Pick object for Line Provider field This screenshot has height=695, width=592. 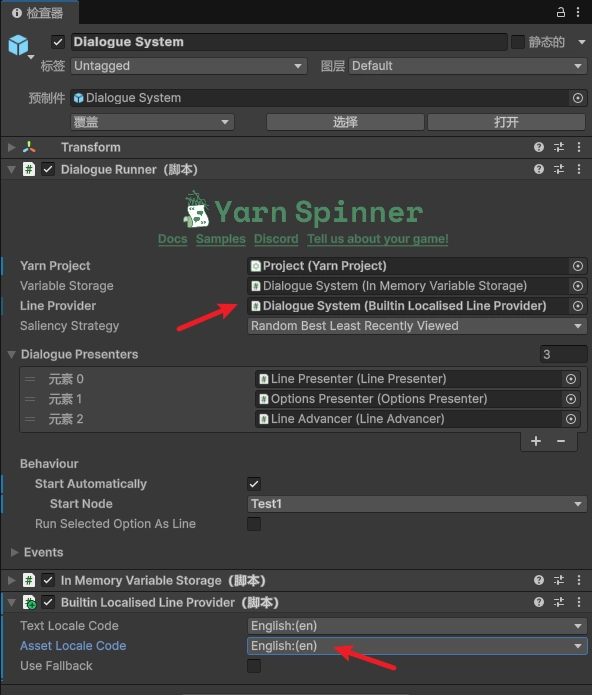[x=578, y=306]
